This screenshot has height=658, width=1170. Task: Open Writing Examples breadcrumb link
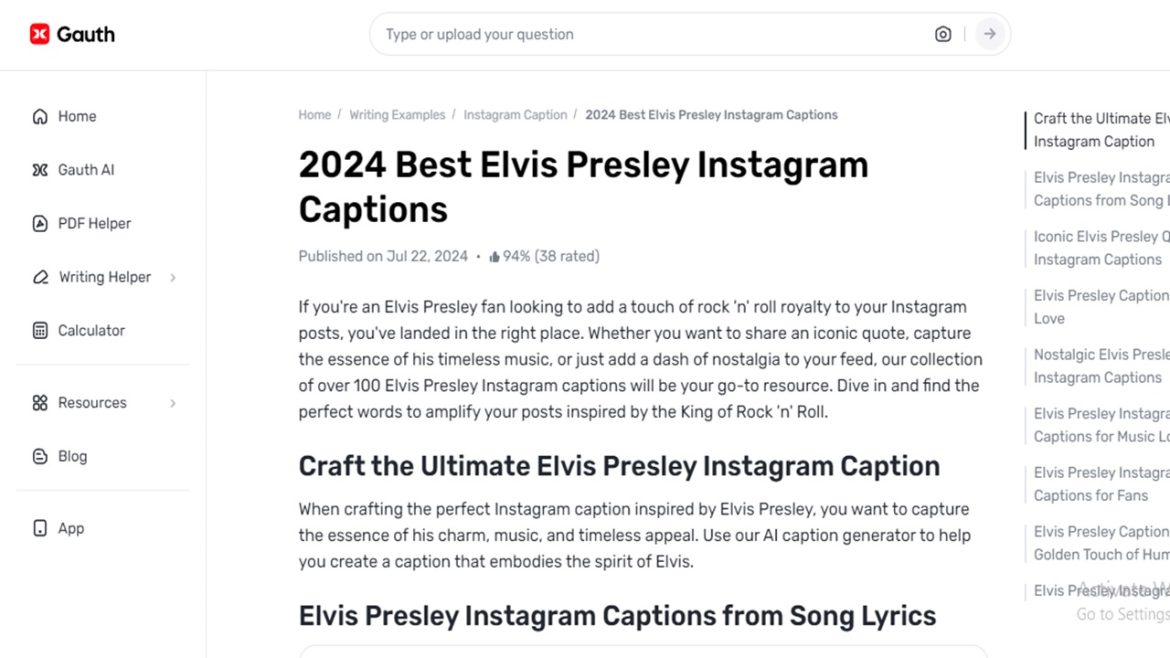click(397, 115)
